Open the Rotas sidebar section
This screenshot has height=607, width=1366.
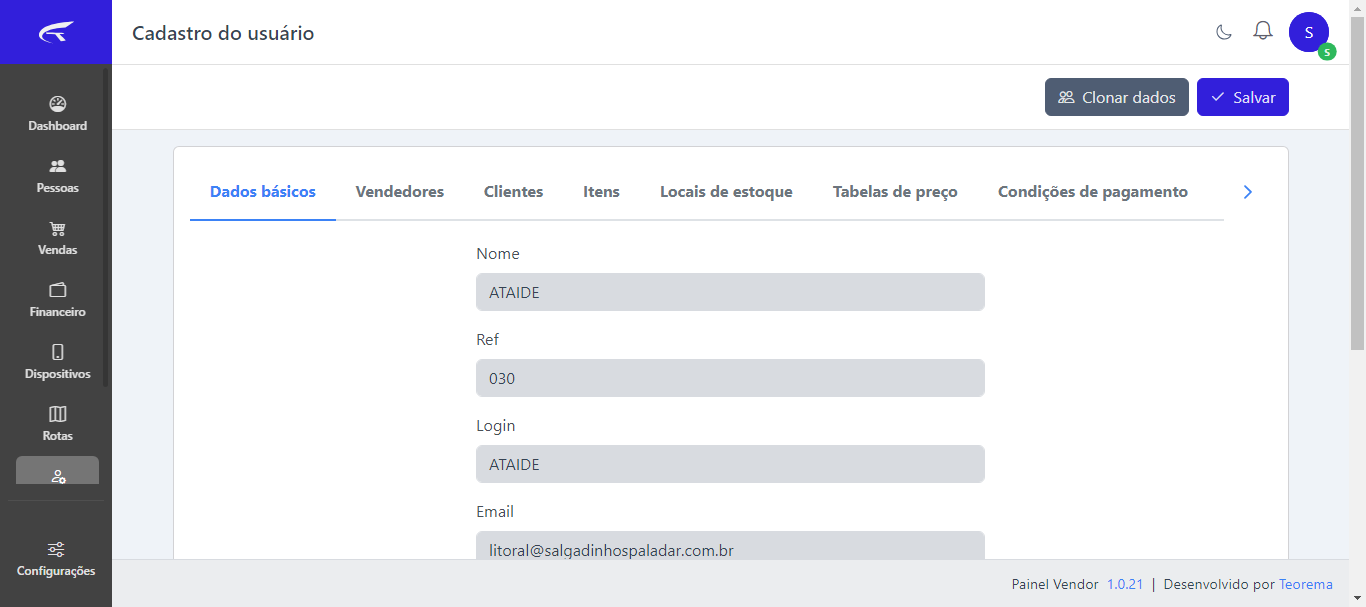point(57,424)
